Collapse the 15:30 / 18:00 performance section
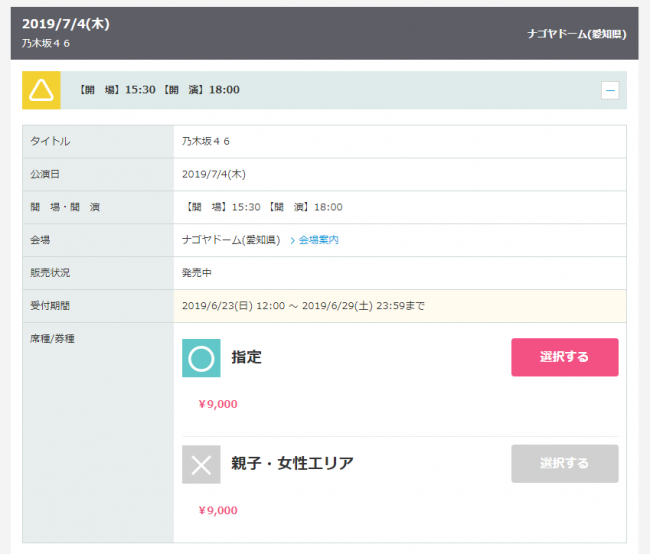This screenshot has height=554, width=650. [610, 90]
